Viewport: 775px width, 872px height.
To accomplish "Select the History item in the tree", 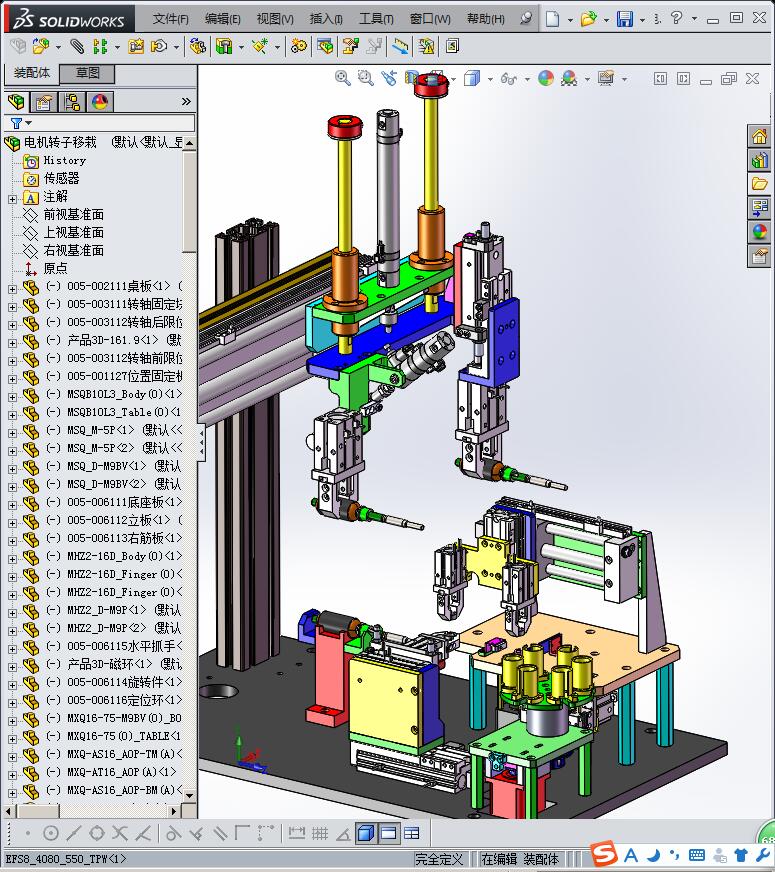I will click(x=64, y=161).
